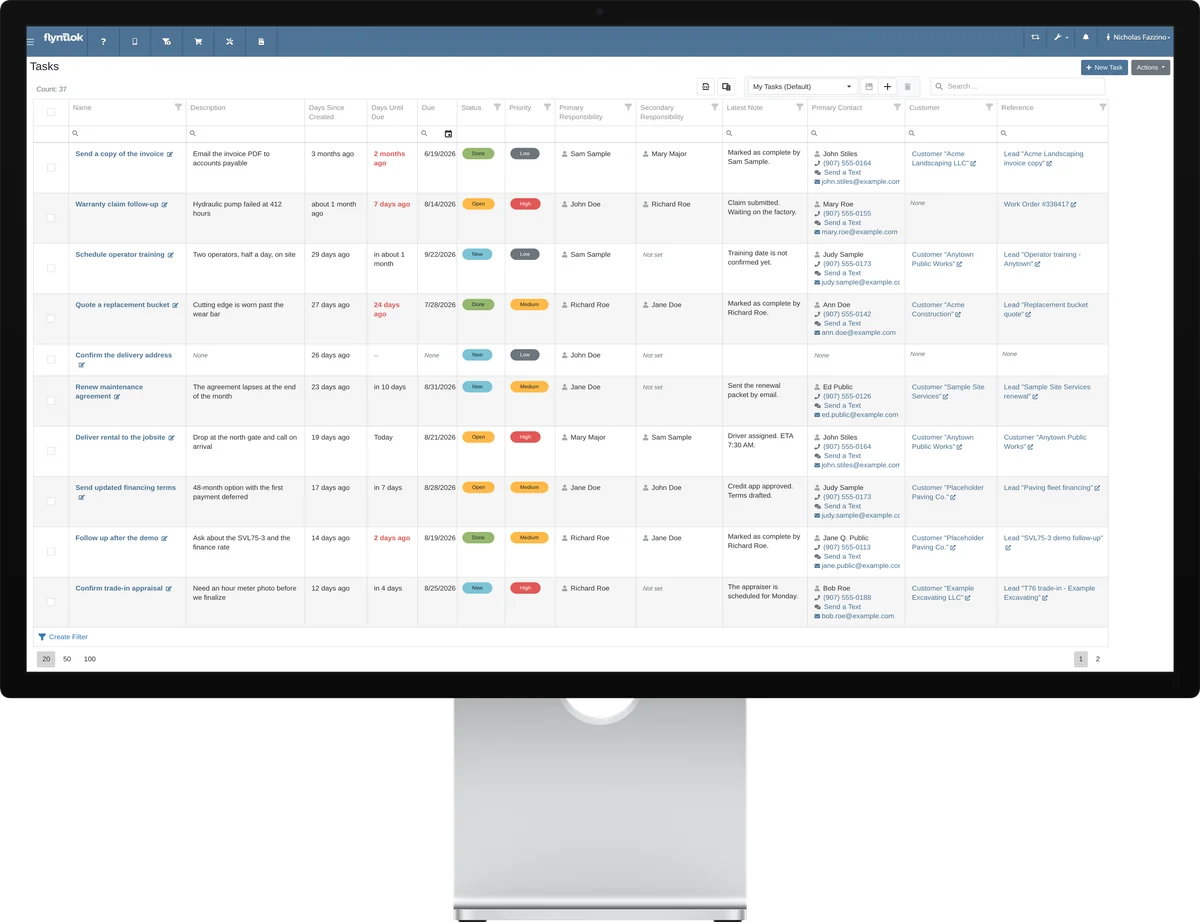
Task: Open the mobile device icon in top bar
Action: [x=135, y=42]
